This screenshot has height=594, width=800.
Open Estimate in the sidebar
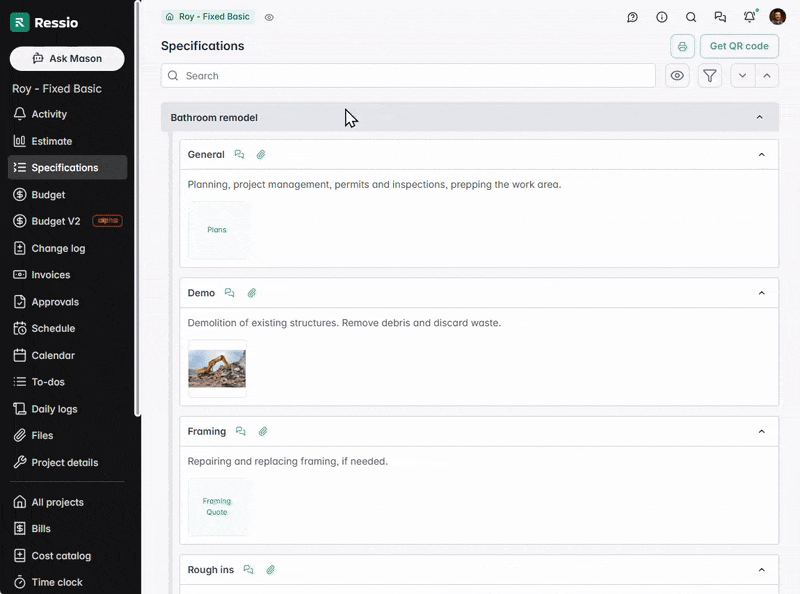pos(51,141)
